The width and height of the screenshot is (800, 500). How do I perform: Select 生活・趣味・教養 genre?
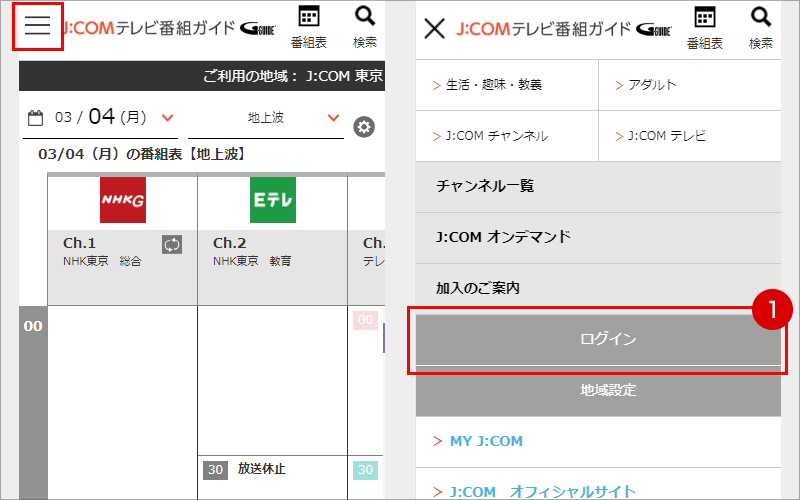pos(507,85)
